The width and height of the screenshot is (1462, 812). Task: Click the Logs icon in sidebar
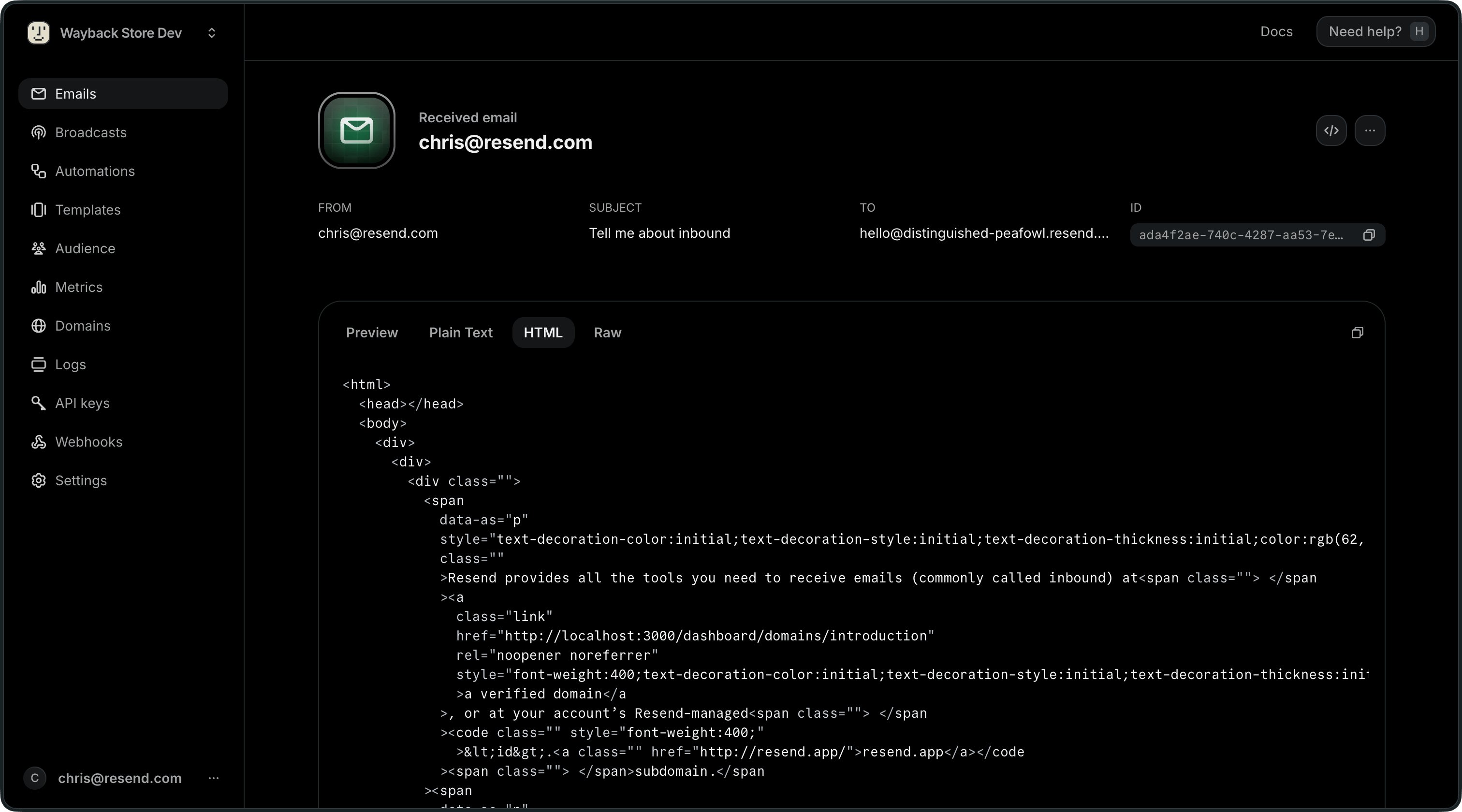(x=39, y=364)
